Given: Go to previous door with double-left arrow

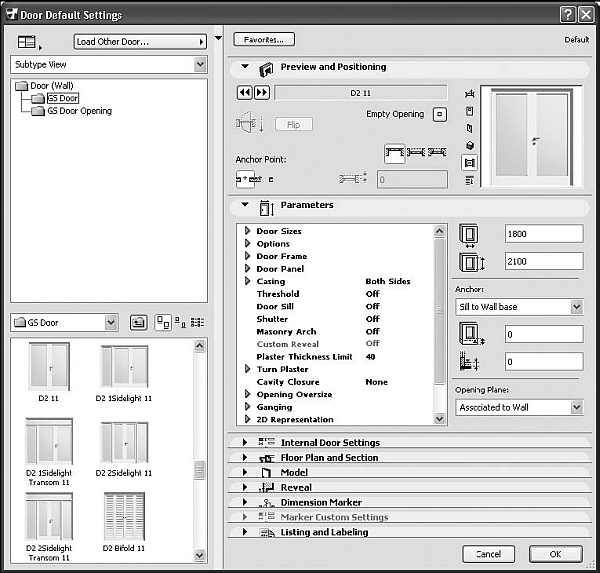Looking at the screenshot, I should (244, 92).
